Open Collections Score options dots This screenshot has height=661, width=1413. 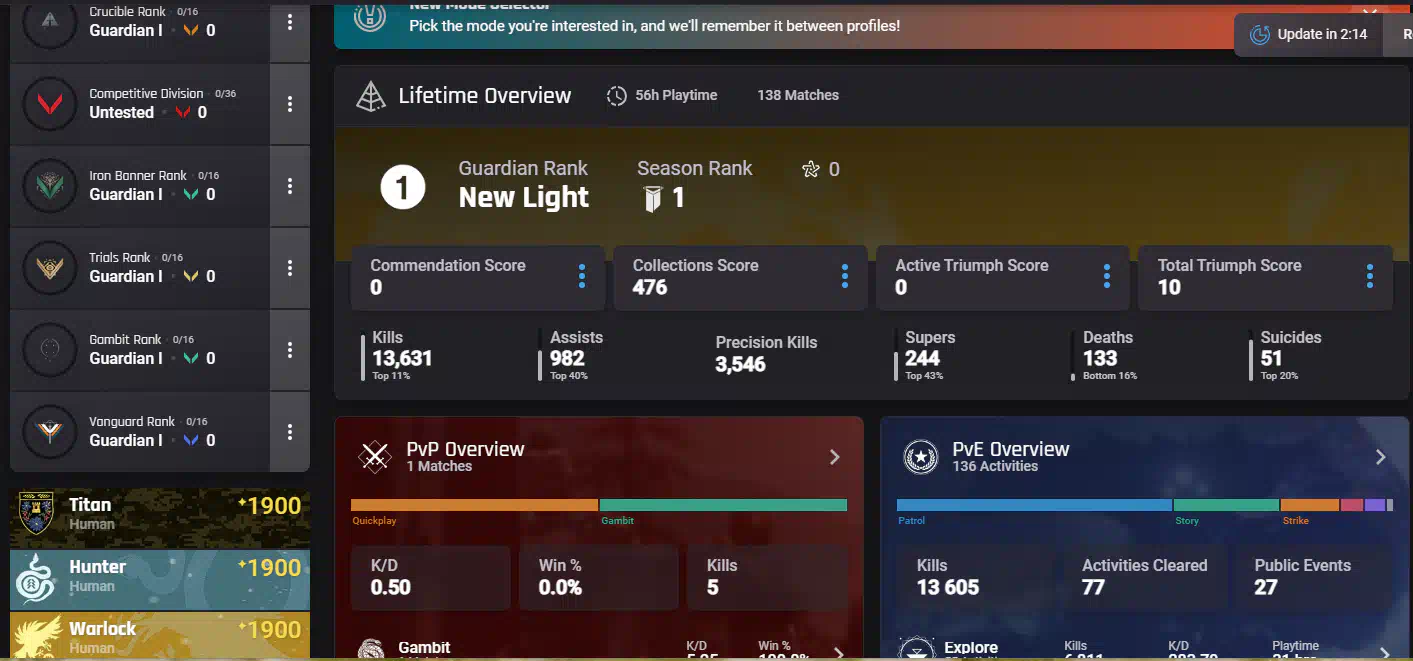tap(845, 277)
